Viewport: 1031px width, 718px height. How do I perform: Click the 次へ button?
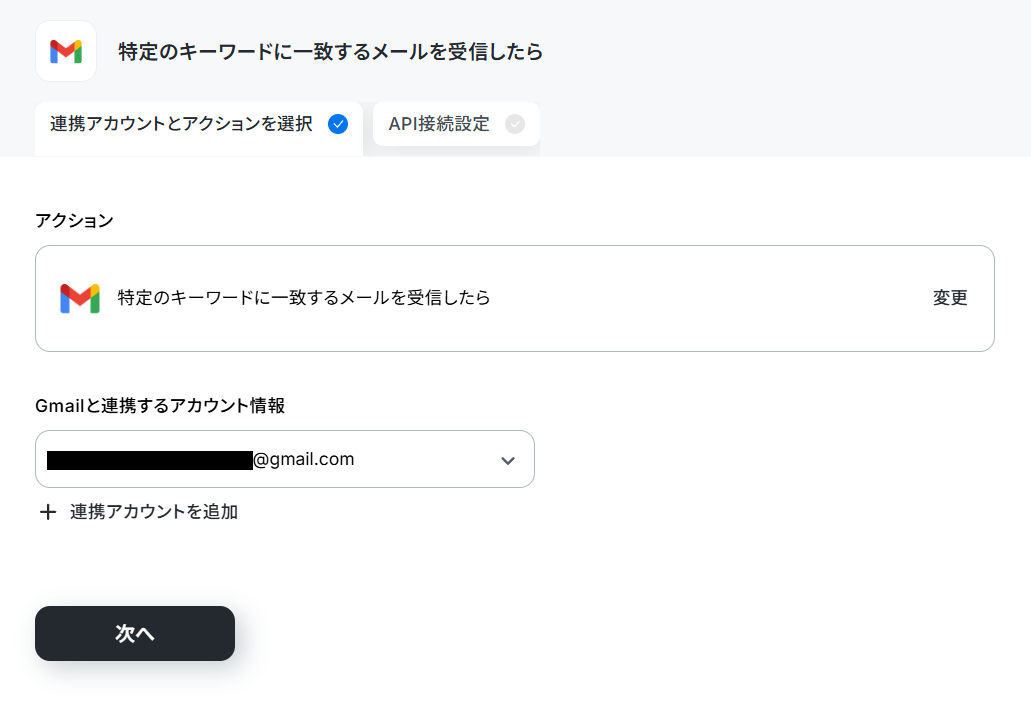(135, 633)
